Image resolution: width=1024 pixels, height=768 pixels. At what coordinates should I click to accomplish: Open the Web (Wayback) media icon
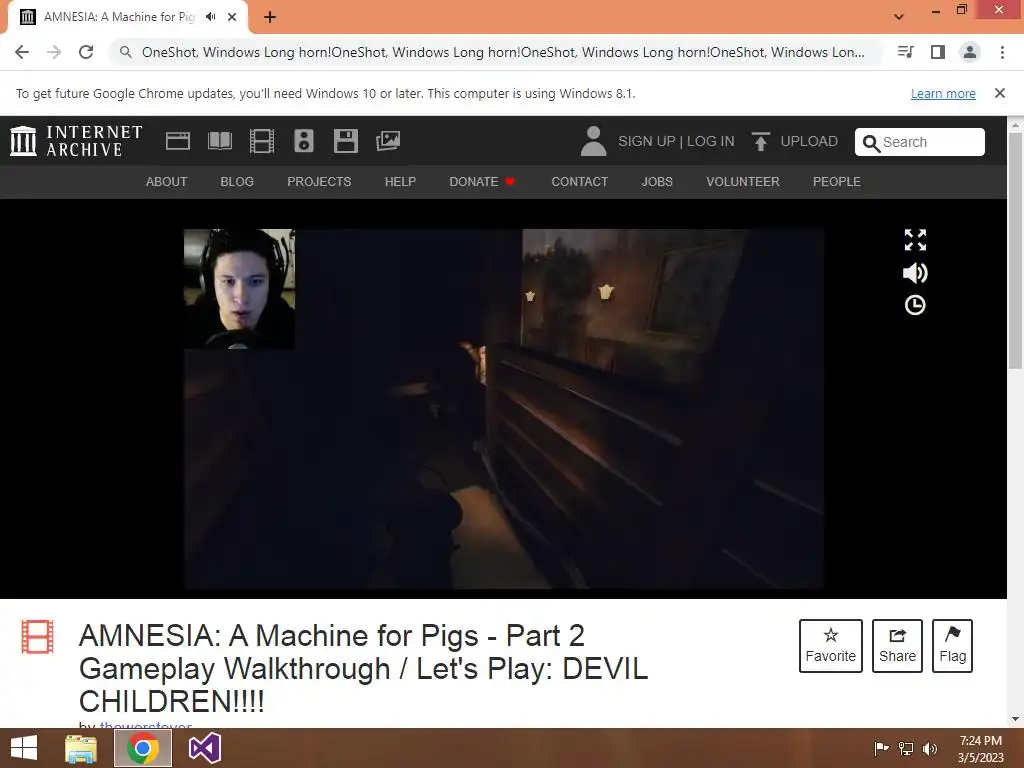pyautogui.click(x=178, y=141)
